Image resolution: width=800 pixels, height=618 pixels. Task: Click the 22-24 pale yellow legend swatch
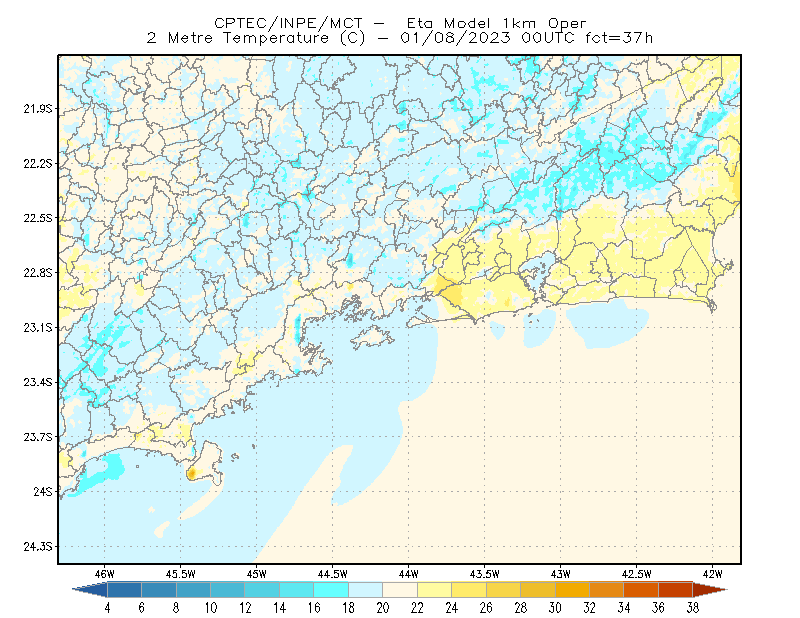(435, 590)
